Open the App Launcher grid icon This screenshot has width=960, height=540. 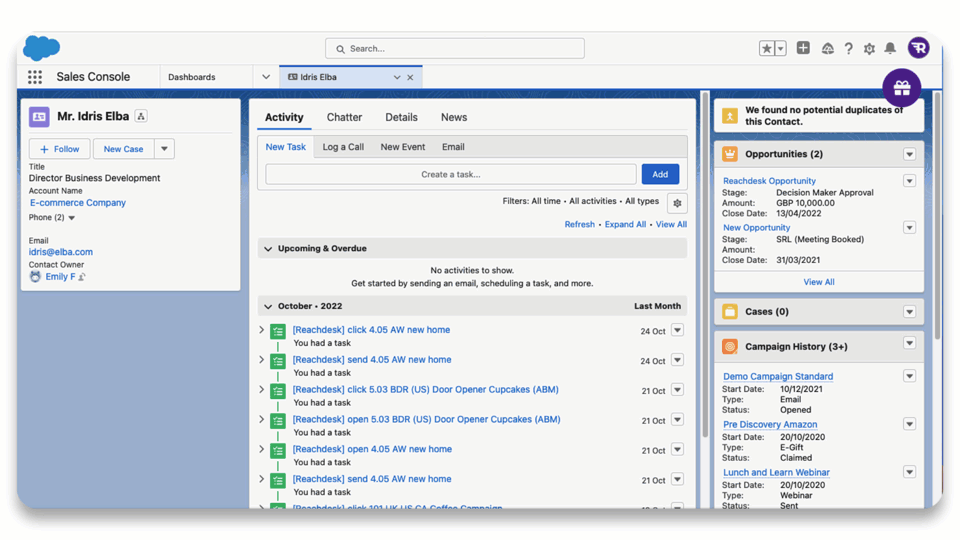[x=35, y=77]
